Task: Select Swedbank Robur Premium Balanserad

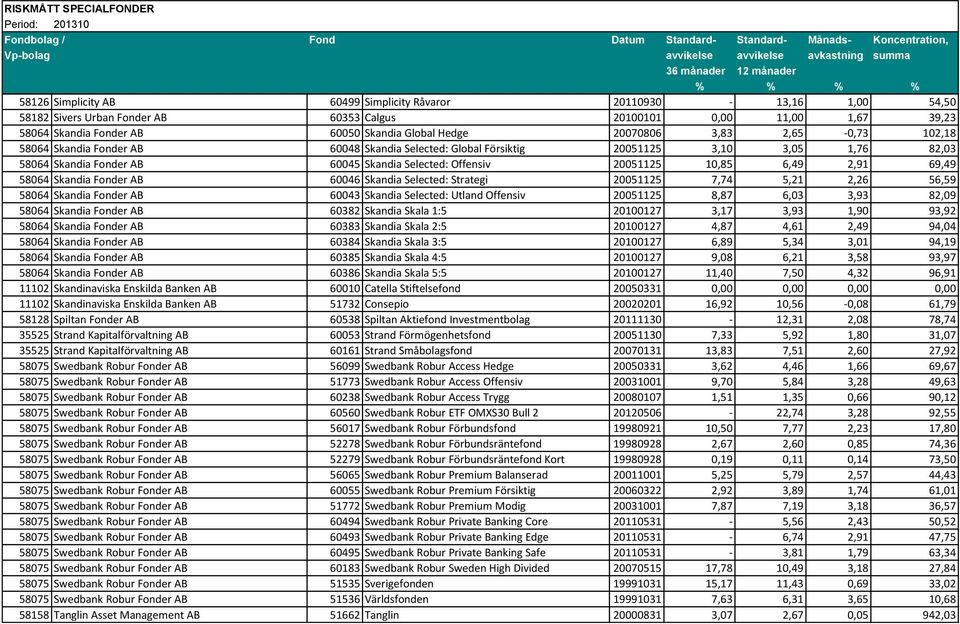Action: click(x=456, y=475)
